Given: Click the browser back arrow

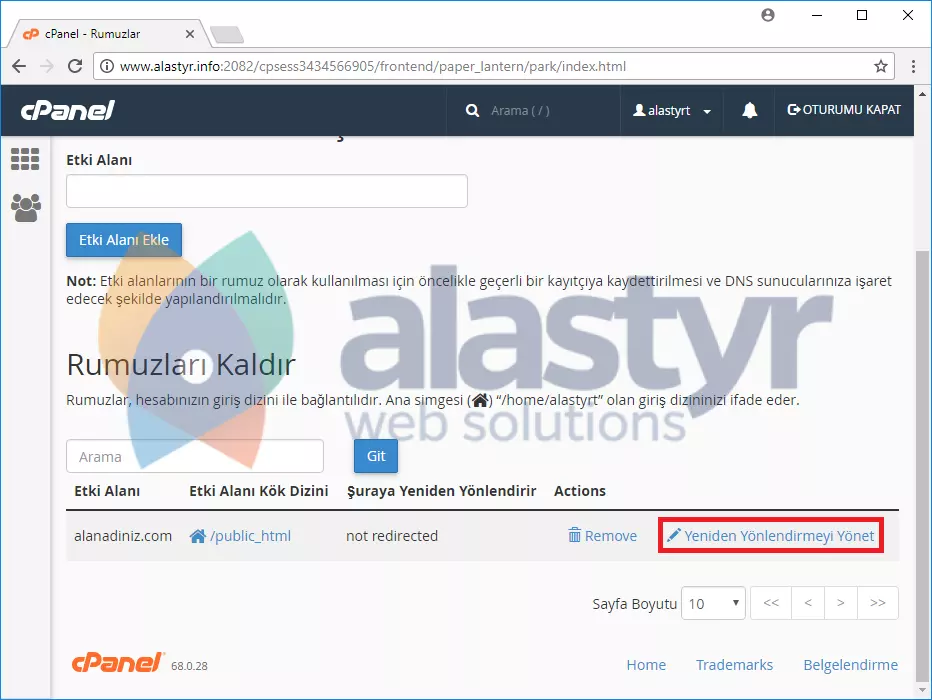Looking at the screenshot, I should pyautogui.click(x=19, y=66).
